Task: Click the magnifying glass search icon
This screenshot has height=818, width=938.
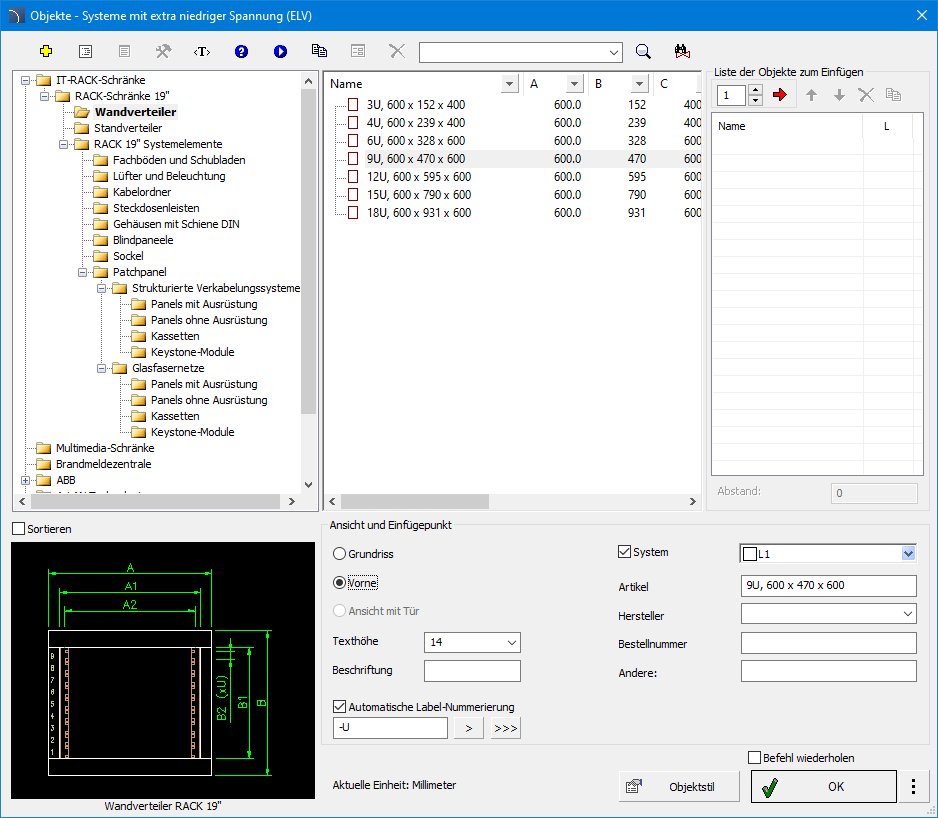Action: tap(644, 51)
